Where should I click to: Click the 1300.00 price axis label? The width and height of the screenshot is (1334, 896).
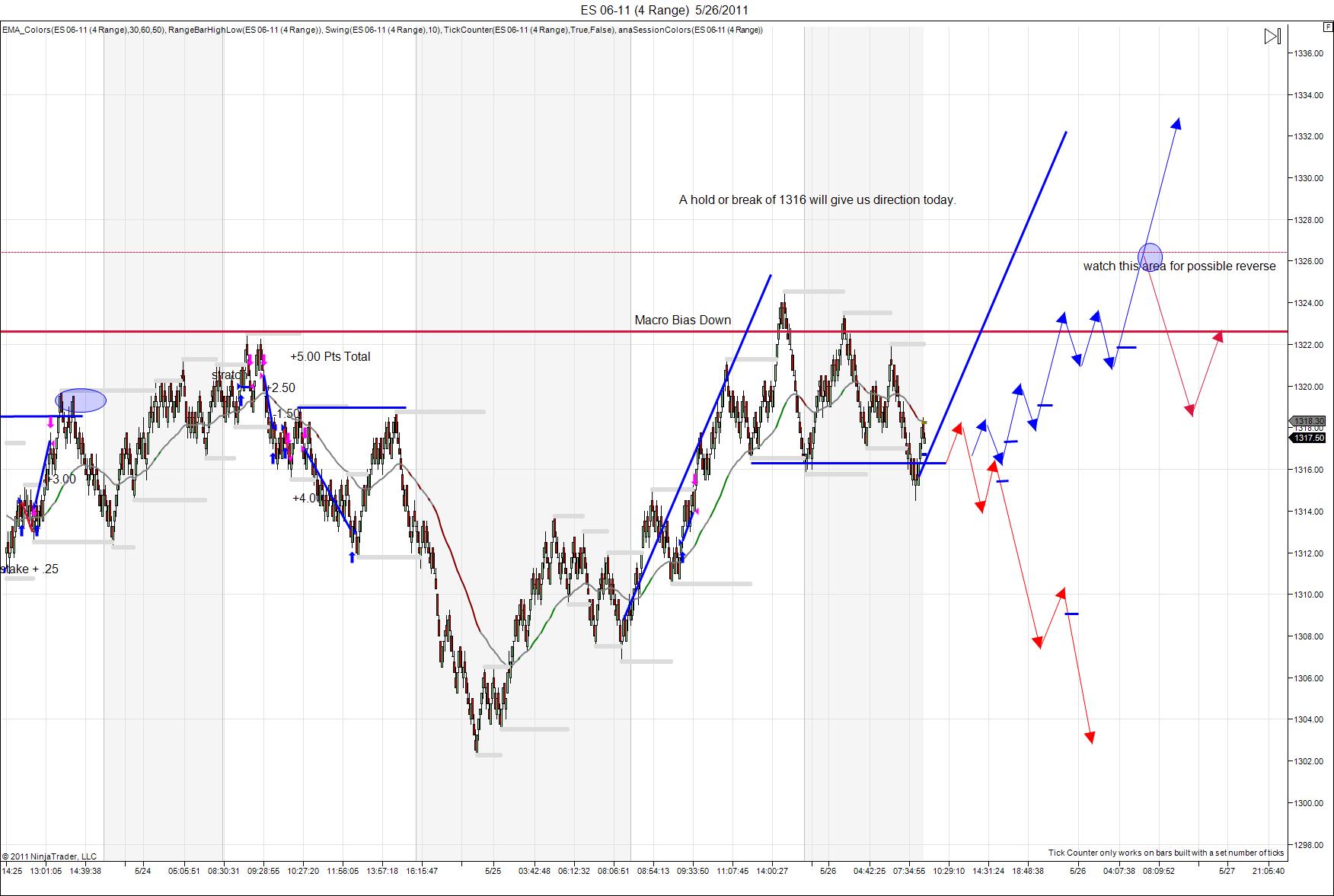(x=1307, y=803)
